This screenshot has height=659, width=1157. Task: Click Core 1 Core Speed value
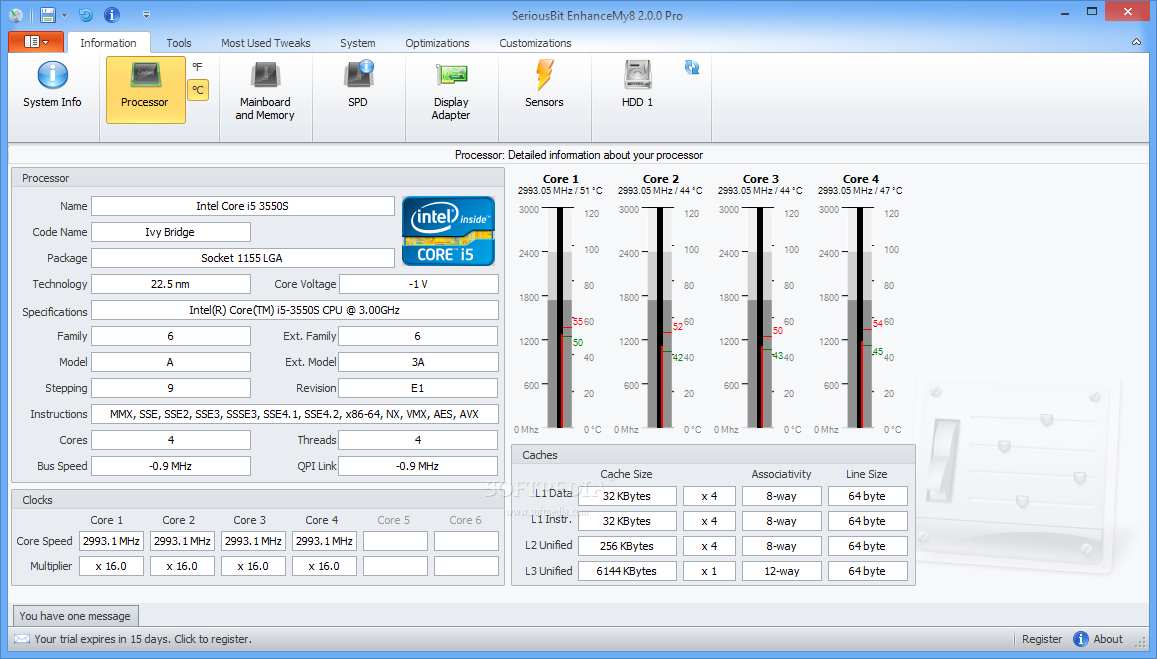(x=111, y=541)
